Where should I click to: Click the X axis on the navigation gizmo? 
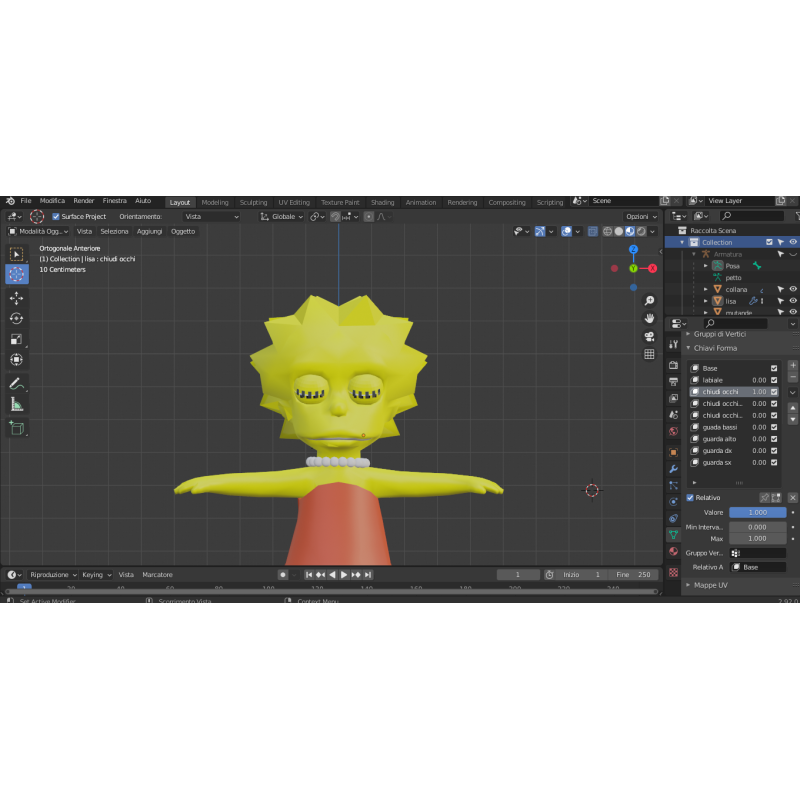(652, 268)
